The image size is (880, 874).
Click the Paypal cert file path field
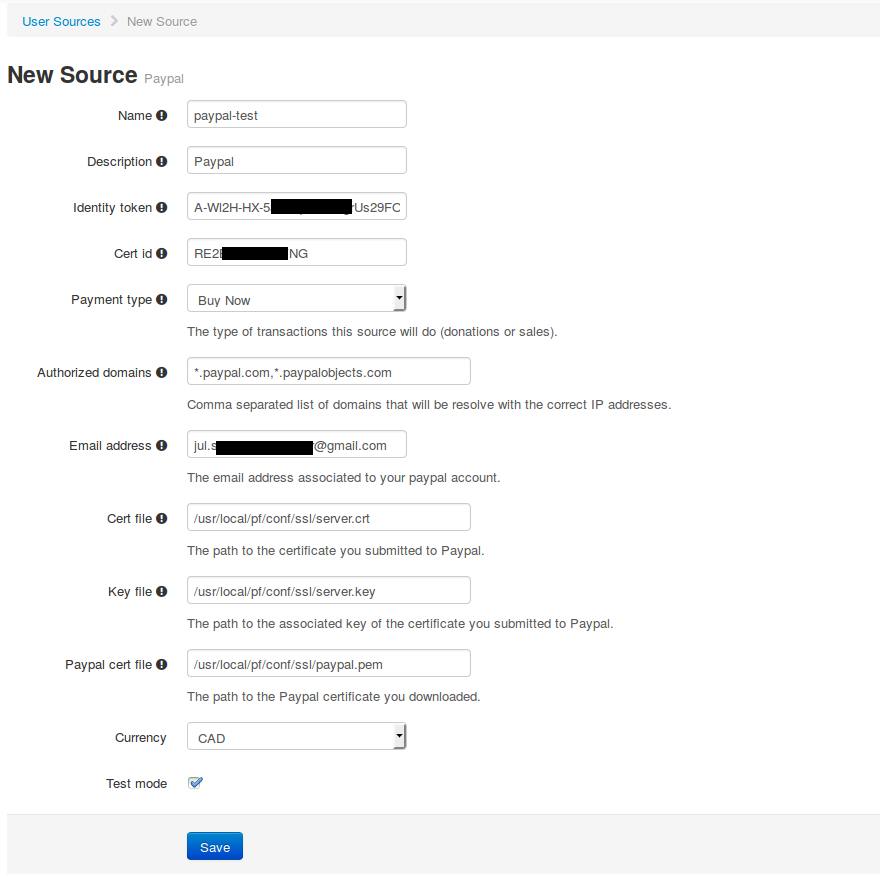[329, 663]
